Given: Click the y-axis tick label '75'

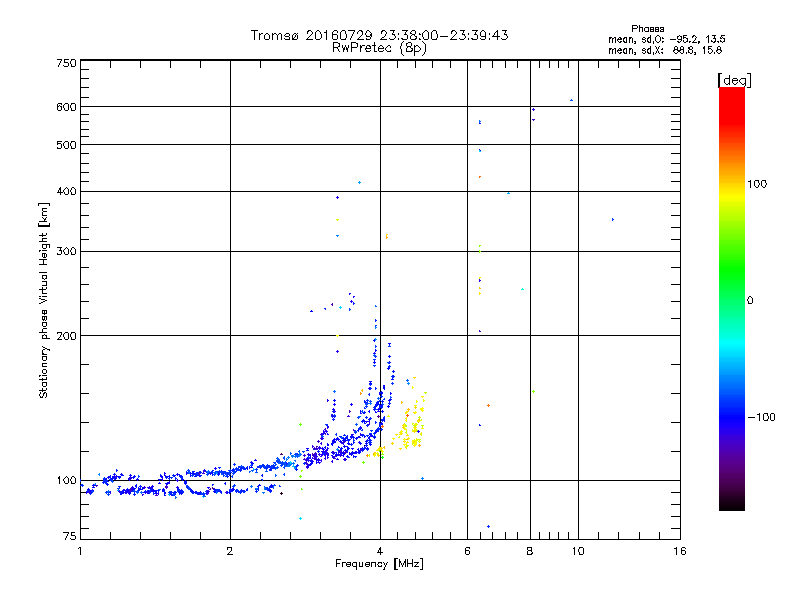Looking at the screenshot, I should (x=70, y=536).
